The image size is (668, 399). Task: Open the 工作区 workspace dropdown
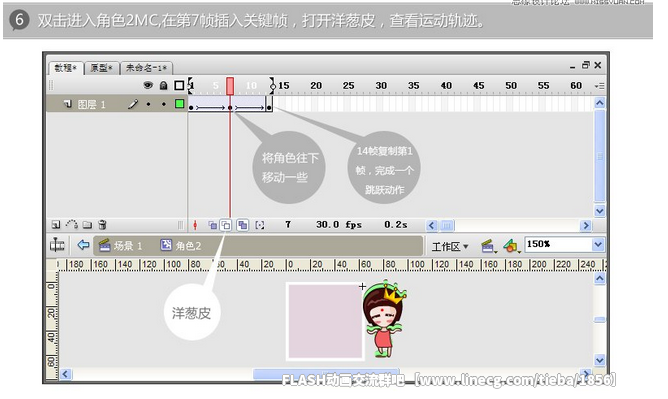(x=450, y=247)
